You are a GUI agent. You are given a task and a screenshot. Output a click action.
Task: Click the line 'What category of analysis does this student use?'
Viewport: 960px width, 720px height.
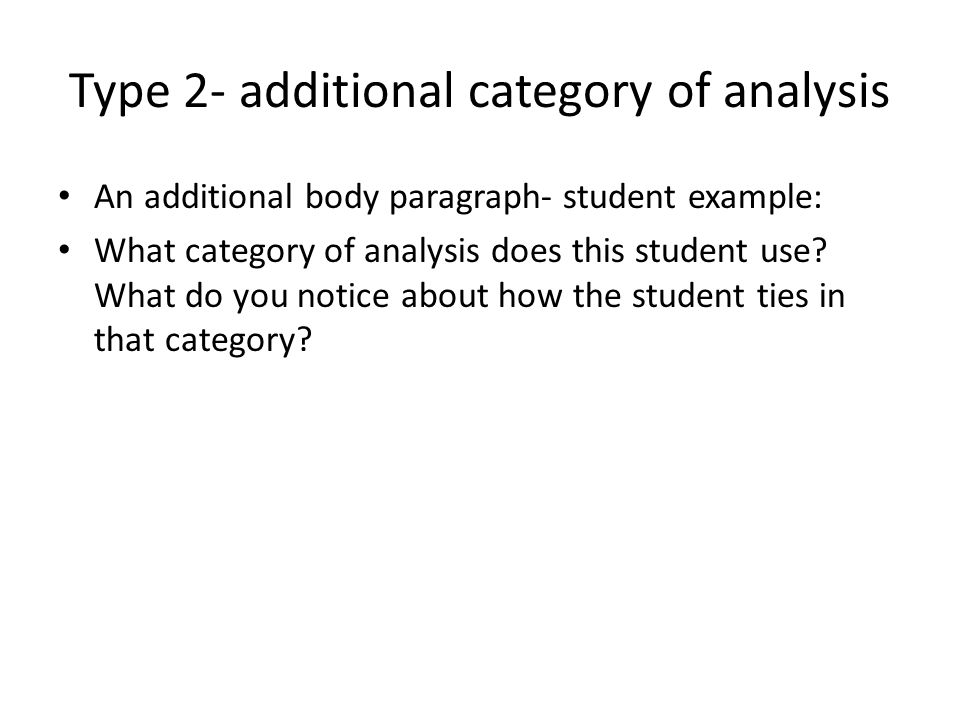coord(460,251)
